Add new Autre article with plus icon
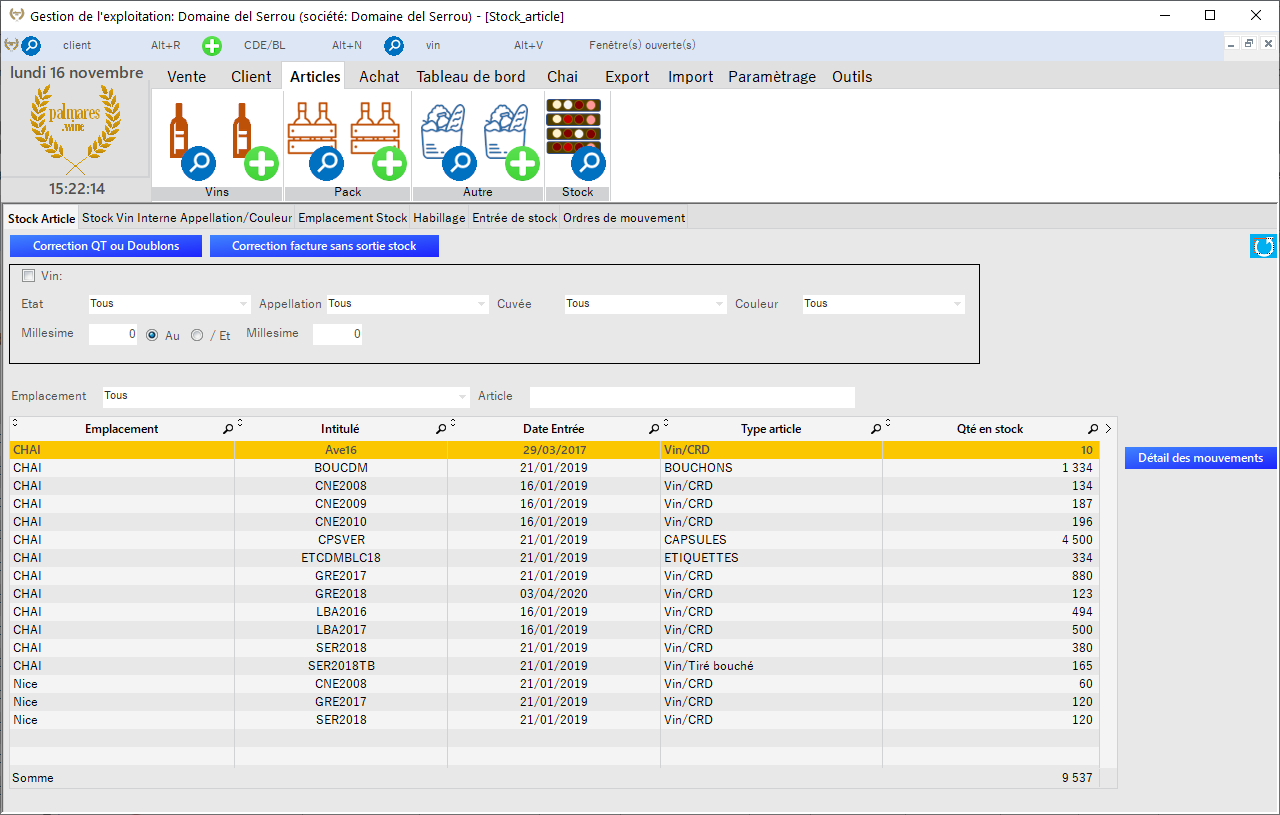The width and height of the screenshot is (1280, 815). pyautogui.click(x=522, y=161)
